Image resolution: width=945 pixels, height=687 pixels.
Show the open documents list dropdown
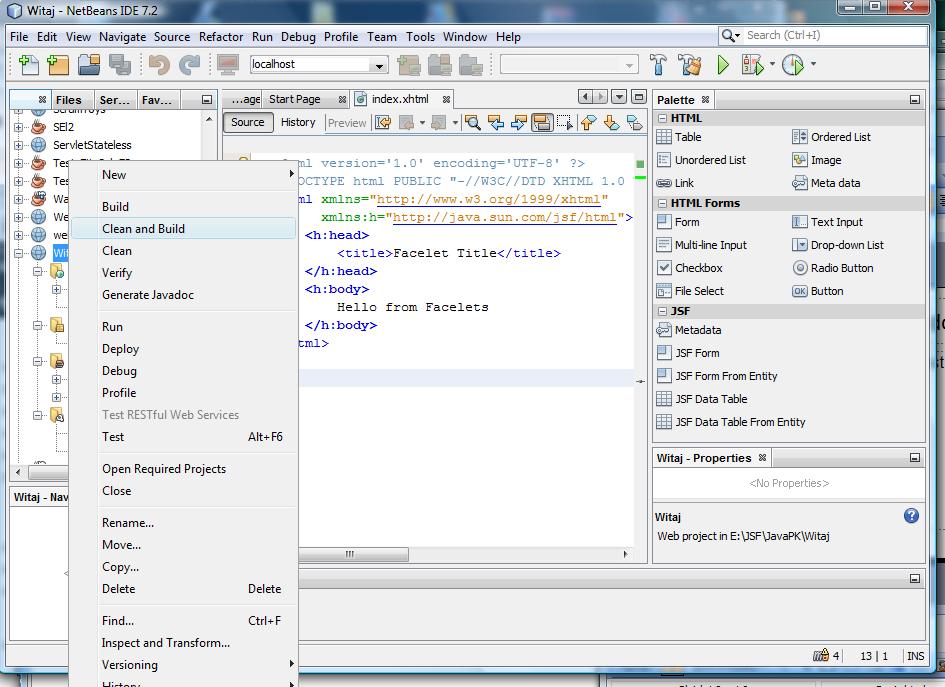[619, 96]
